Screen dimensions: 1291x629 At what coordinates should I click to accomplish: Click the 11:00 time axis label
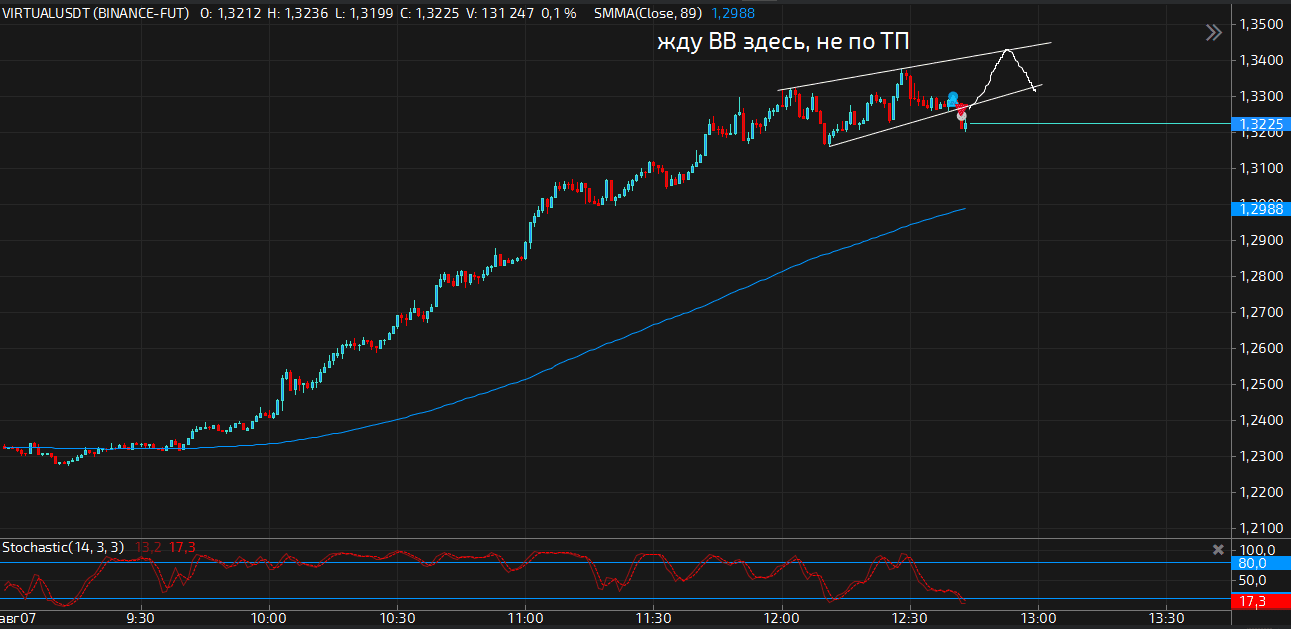(525, 617)
